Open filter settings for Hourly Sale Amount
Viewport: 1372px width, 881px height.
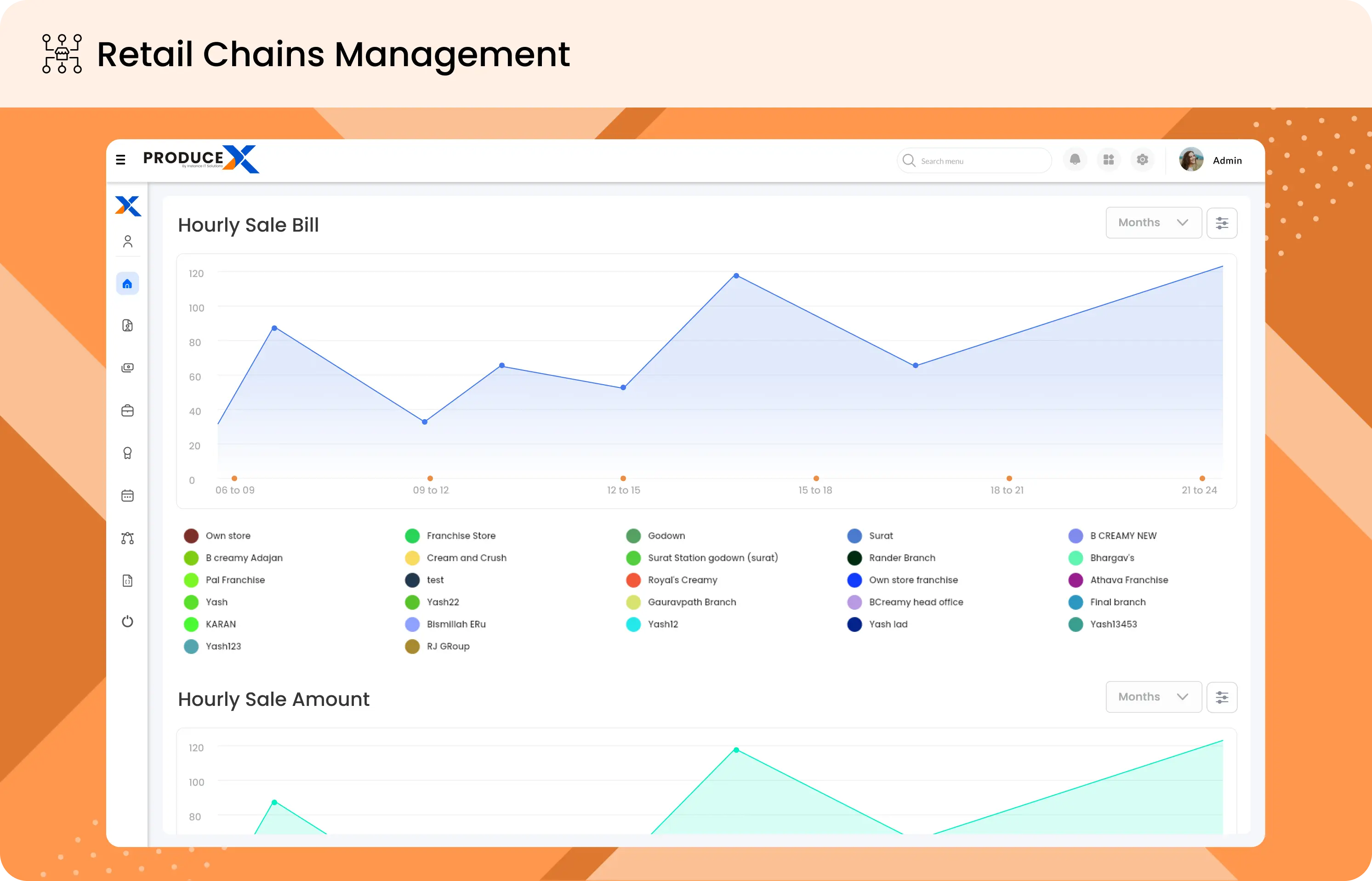(x=1222, y=697)
